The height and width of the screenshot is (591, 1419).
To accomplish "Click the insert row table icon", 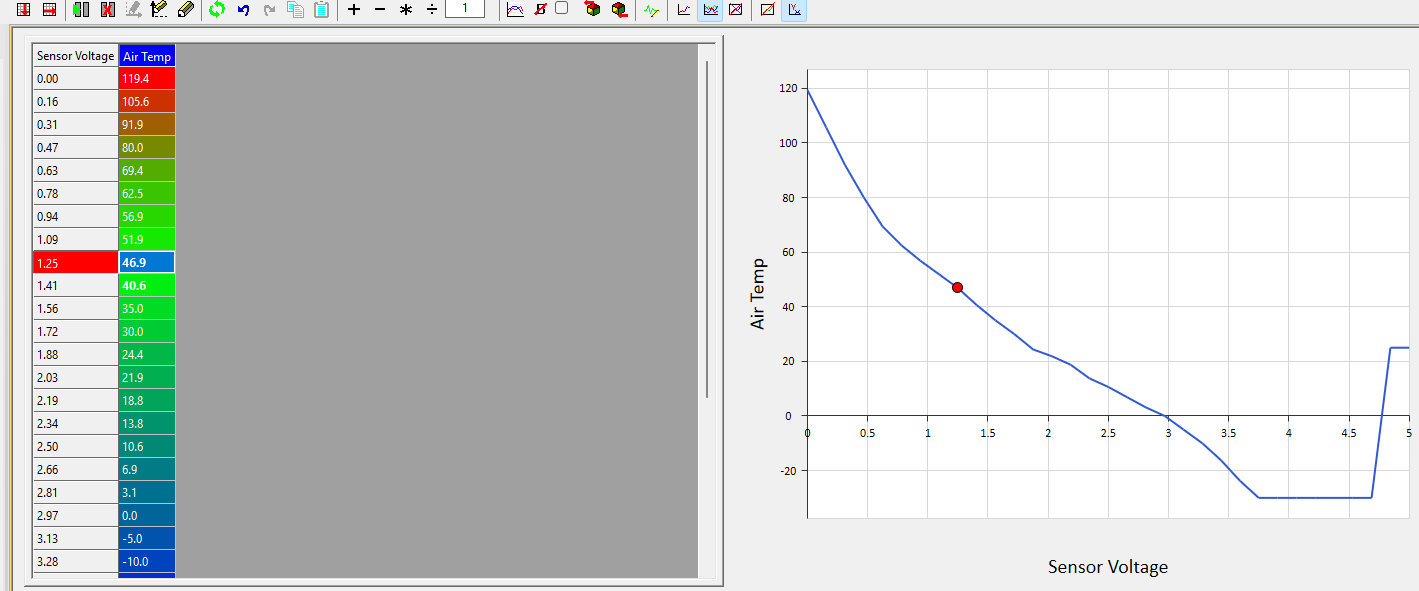I will coord(48,10).
